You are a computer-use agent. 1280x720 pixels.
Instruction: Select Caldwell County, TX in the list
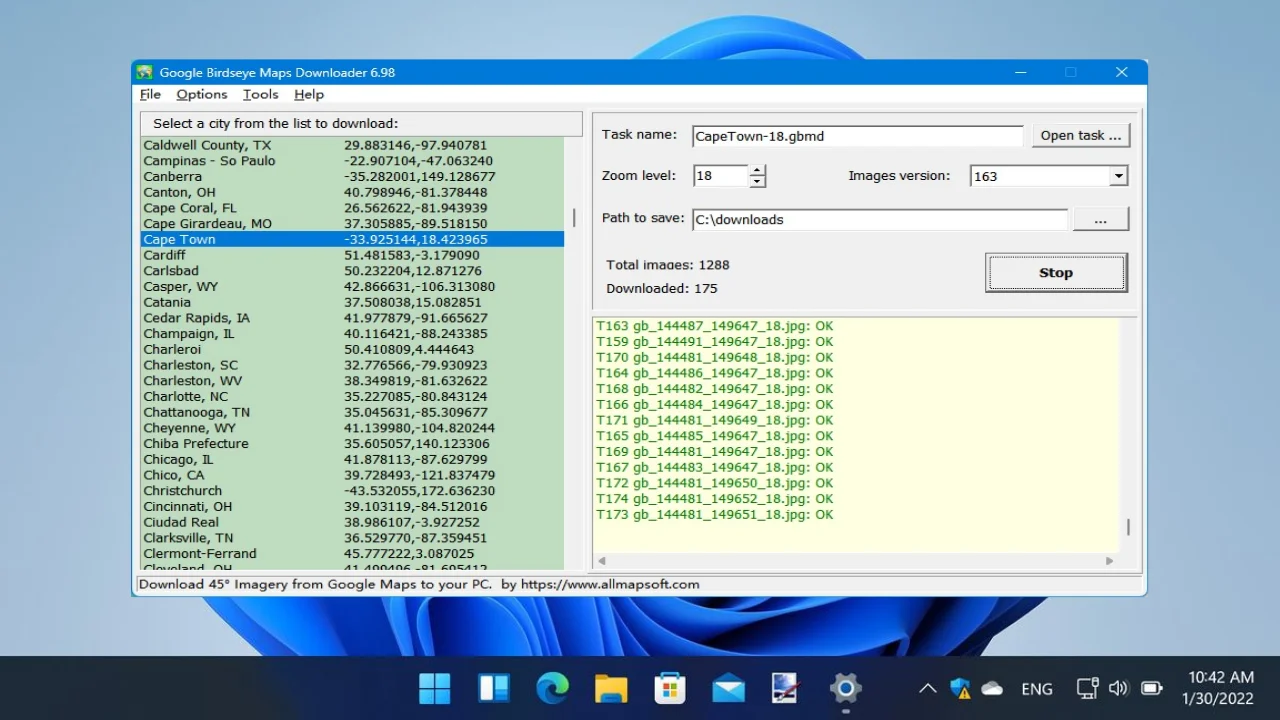(352, 145)
